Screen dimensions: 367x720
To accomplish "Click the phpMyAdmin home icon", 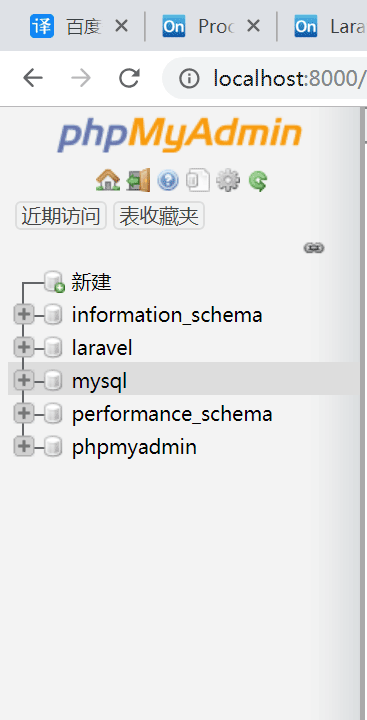I will click(108, 180).
